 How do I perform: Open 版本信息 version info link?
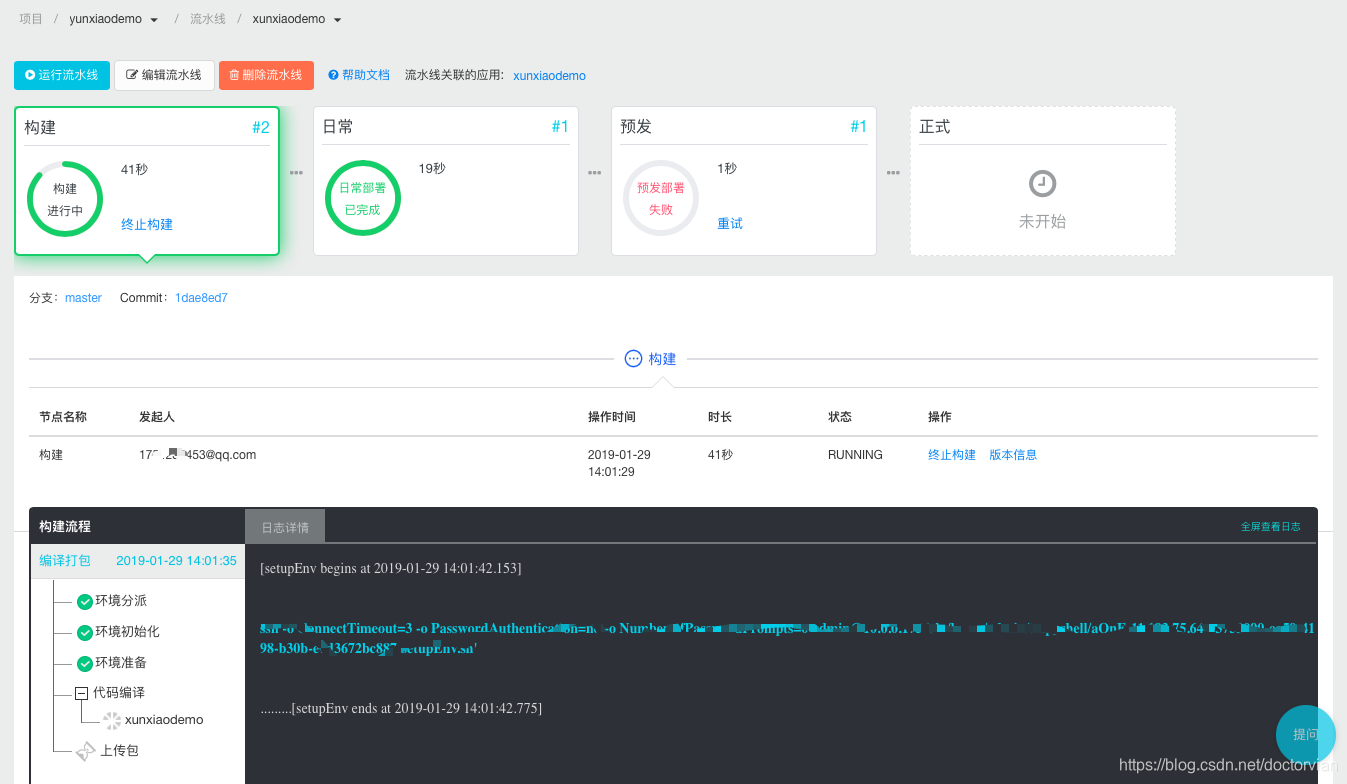[1013, 455]
